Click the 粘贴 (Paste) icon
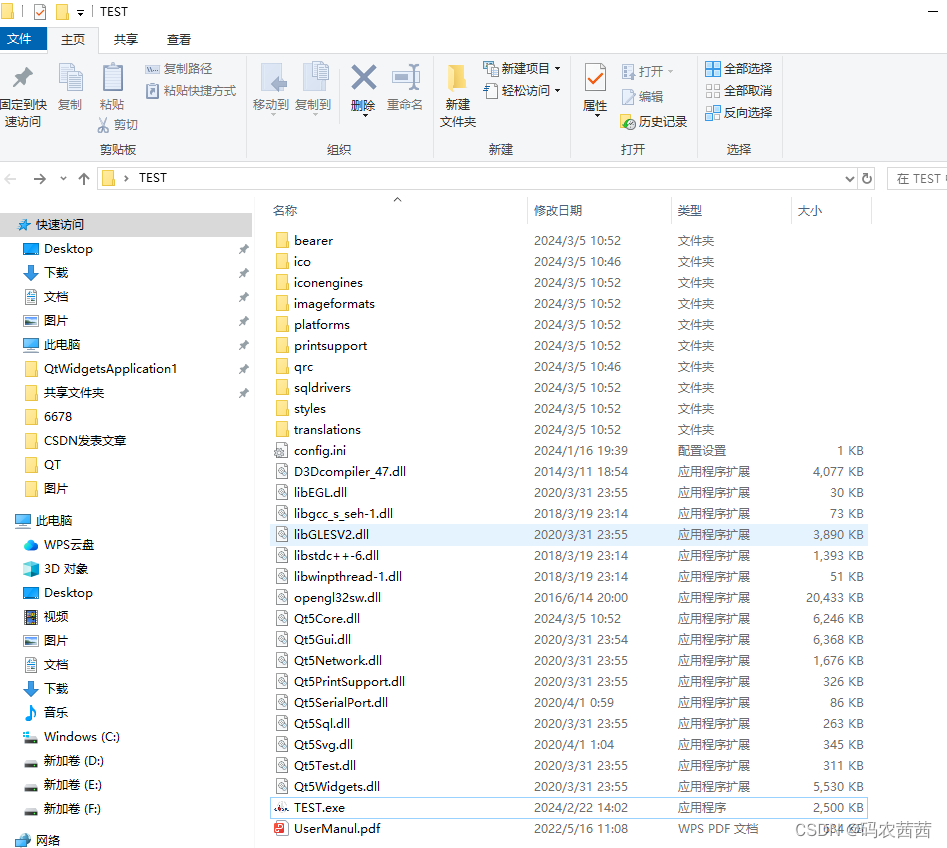The image size is (947, 848). 111,80
